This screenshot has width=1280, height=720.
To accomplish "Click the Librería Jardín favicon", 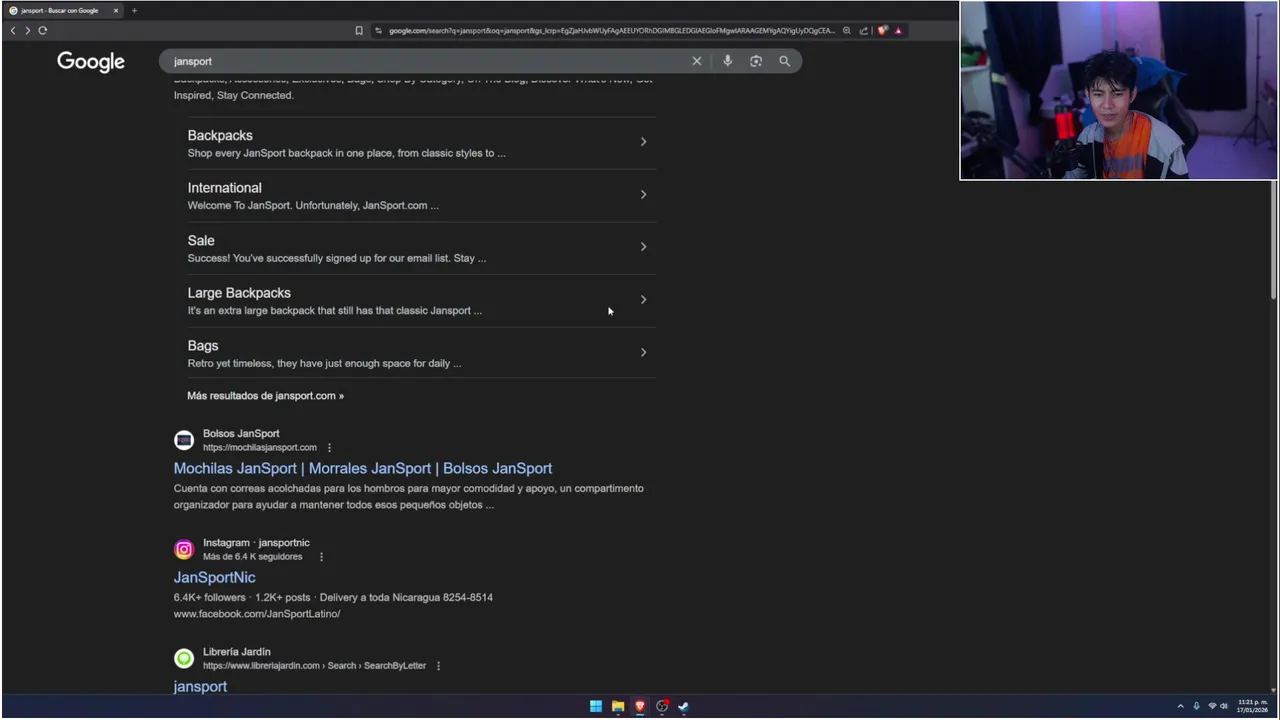I will coord(184,658).
